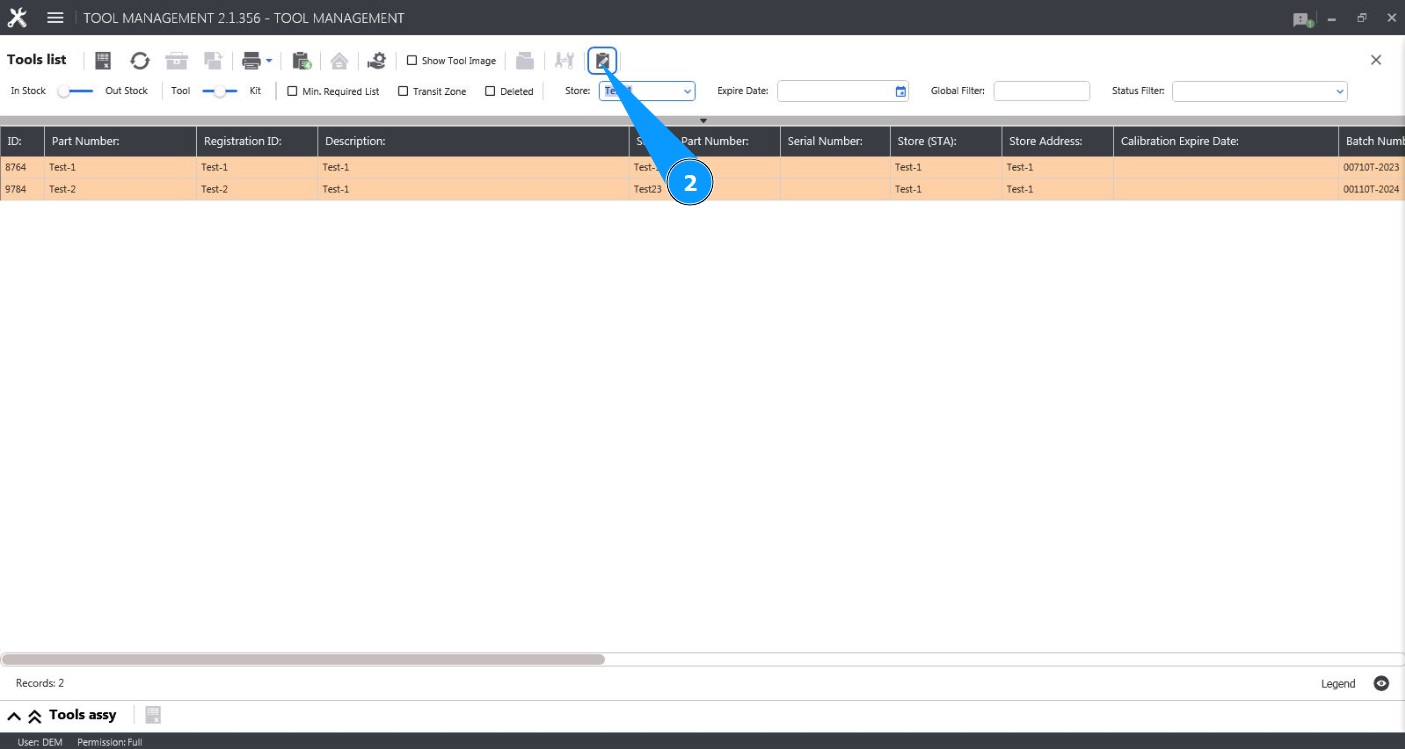Toggle the Legend eye icon
The image size is (1405, 749).
[1381, 684]
